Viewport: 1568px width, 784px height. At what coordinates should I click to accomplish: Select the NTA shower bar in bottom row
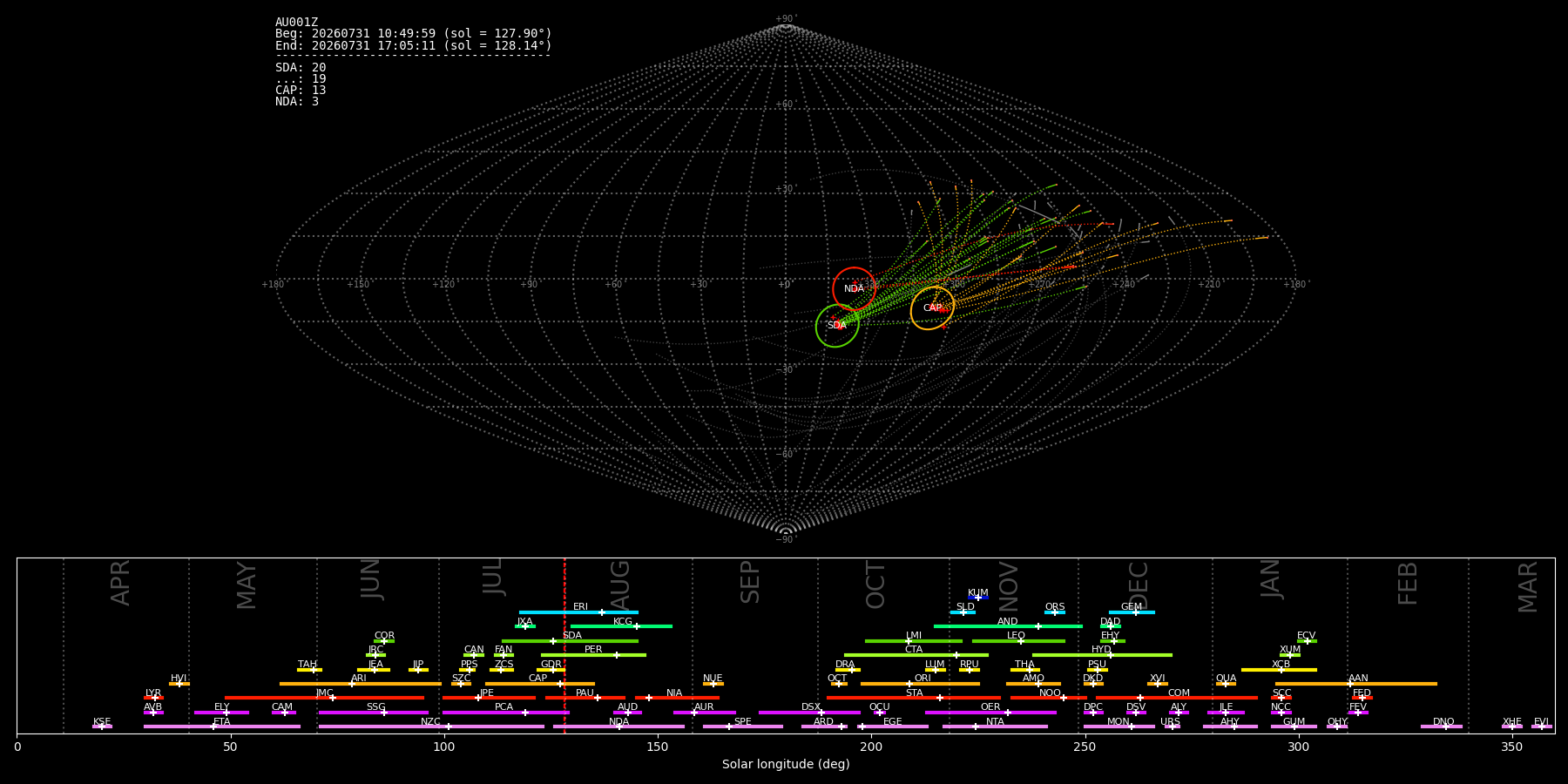pyautogui.click(x=995, y=727)
